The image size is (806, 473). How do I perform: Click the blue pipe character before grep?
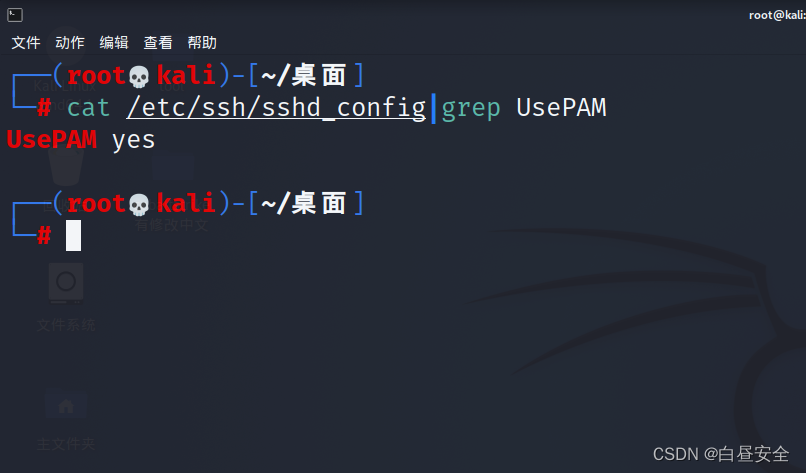(433, 108)
